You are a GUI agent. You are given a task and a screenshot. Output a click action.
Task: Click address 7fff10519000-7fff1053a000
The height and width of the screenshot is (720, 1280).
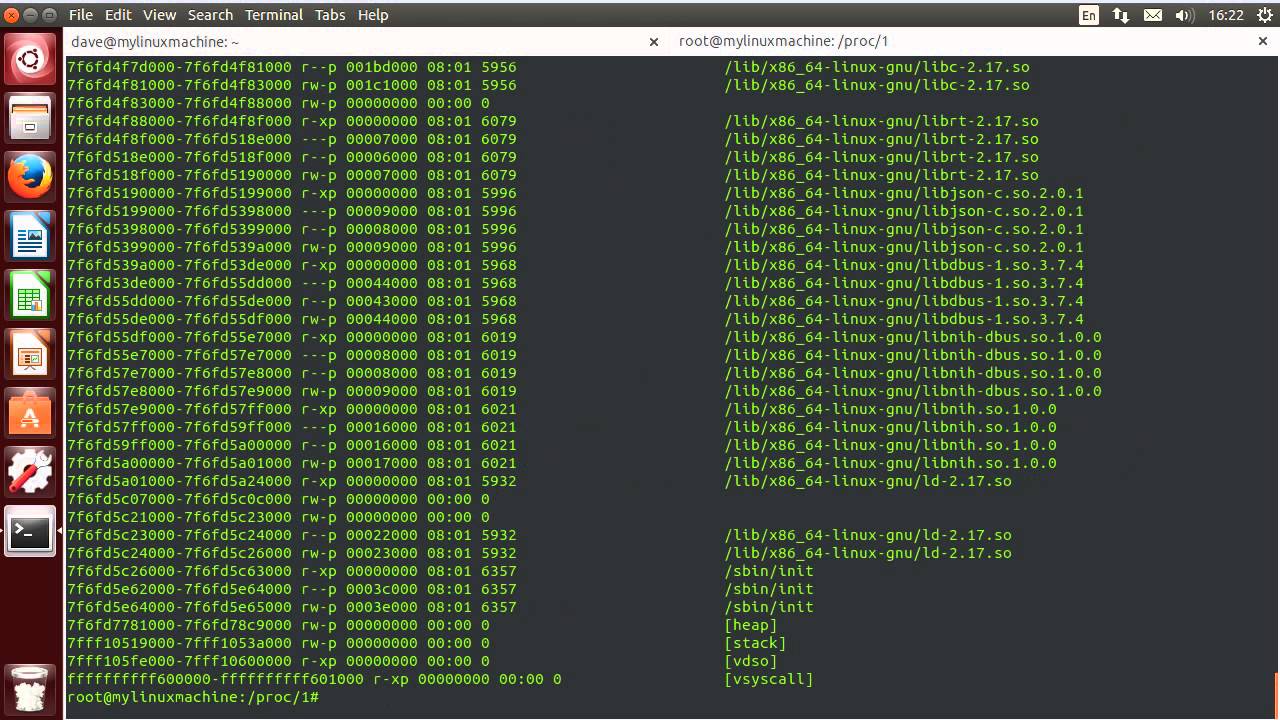pyautogui.click(x=179, y=643)
